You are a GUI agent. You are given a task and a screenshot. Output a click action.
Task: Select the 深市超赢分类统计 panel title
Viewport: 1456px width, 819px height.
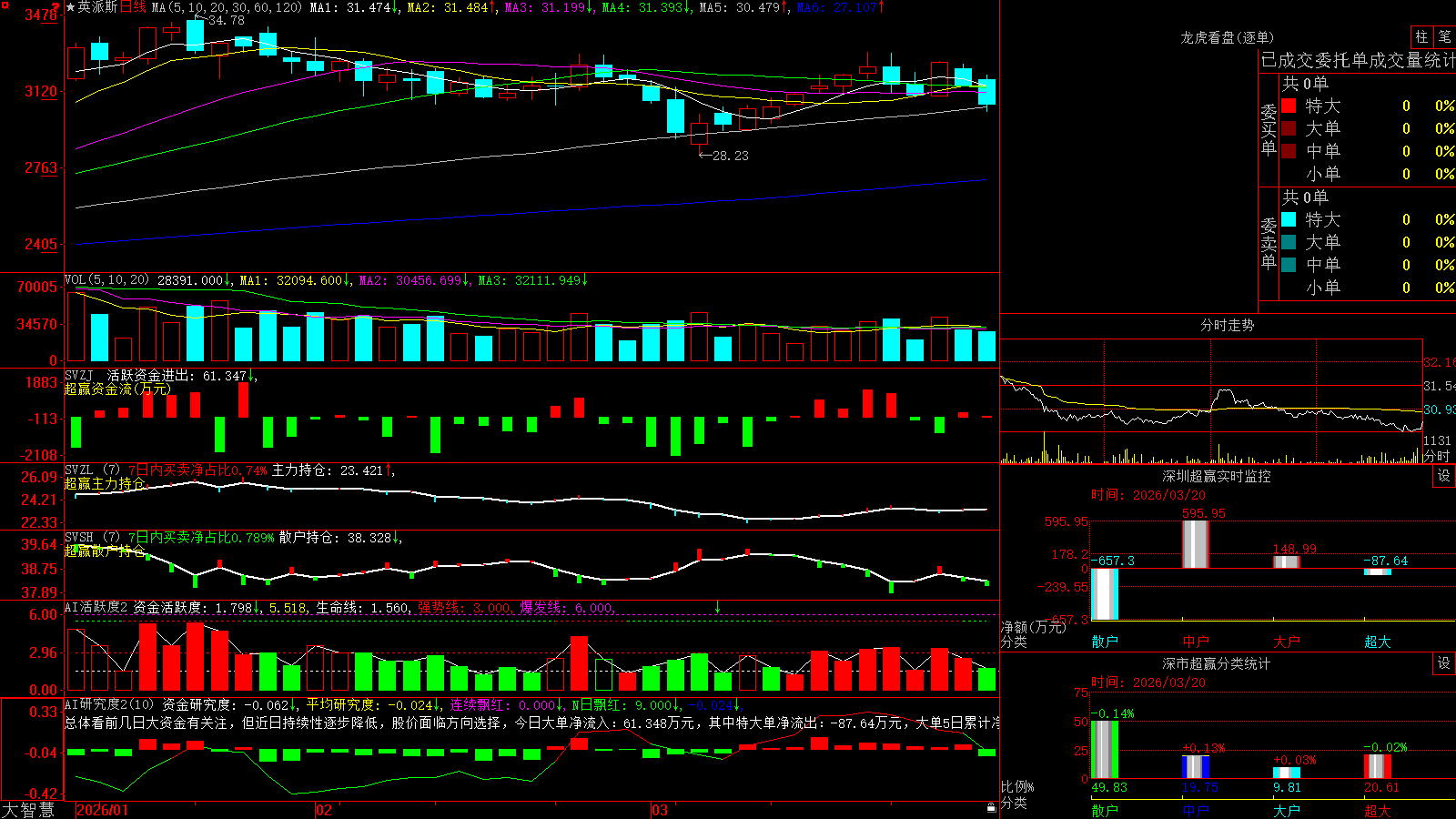click(1217, 663)
